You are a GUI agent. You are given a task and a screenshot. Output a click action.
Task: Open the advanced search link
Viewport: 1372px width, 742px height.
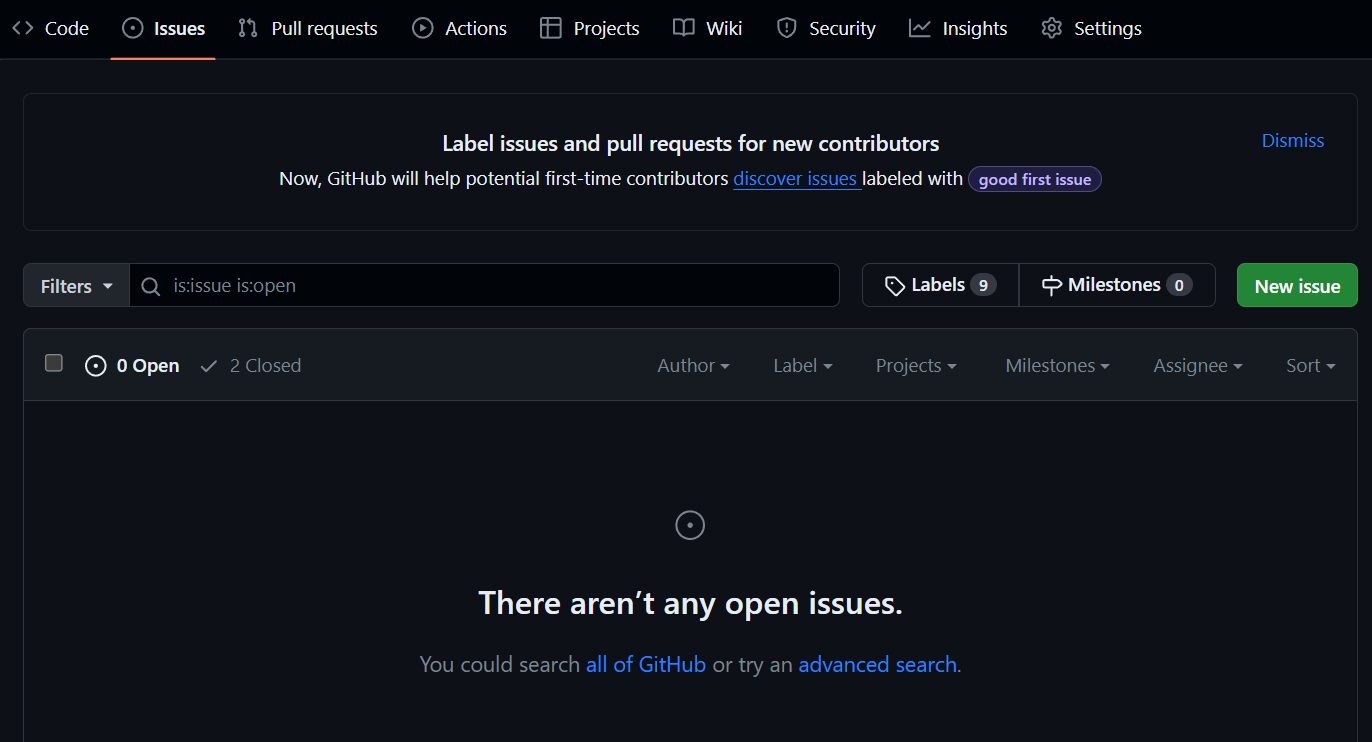pyautogui.click(x=877, y=664)
